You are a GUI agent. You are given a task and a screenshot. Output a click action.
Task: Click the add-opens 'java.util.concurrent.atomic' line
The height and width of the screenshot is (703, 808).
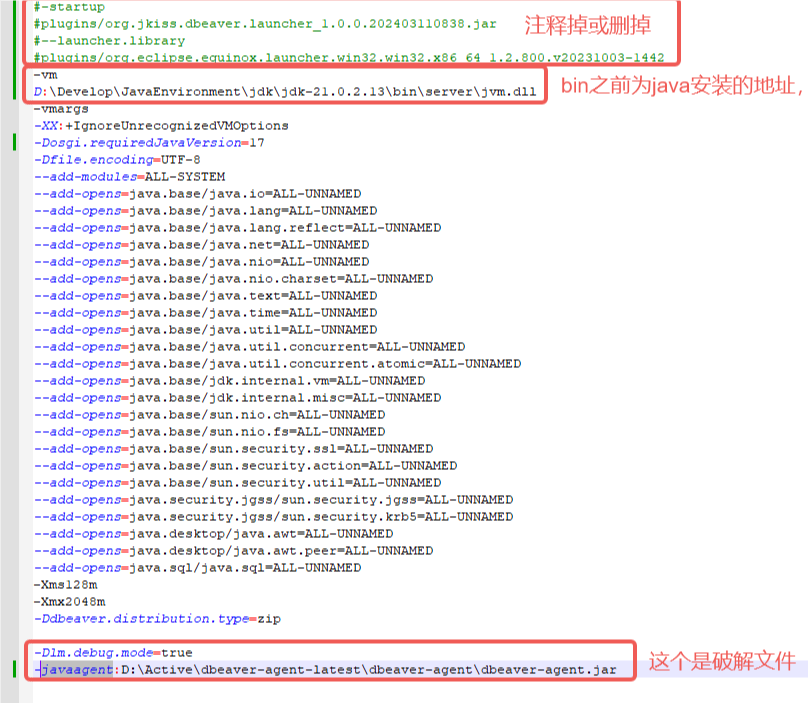coord(277,364)
